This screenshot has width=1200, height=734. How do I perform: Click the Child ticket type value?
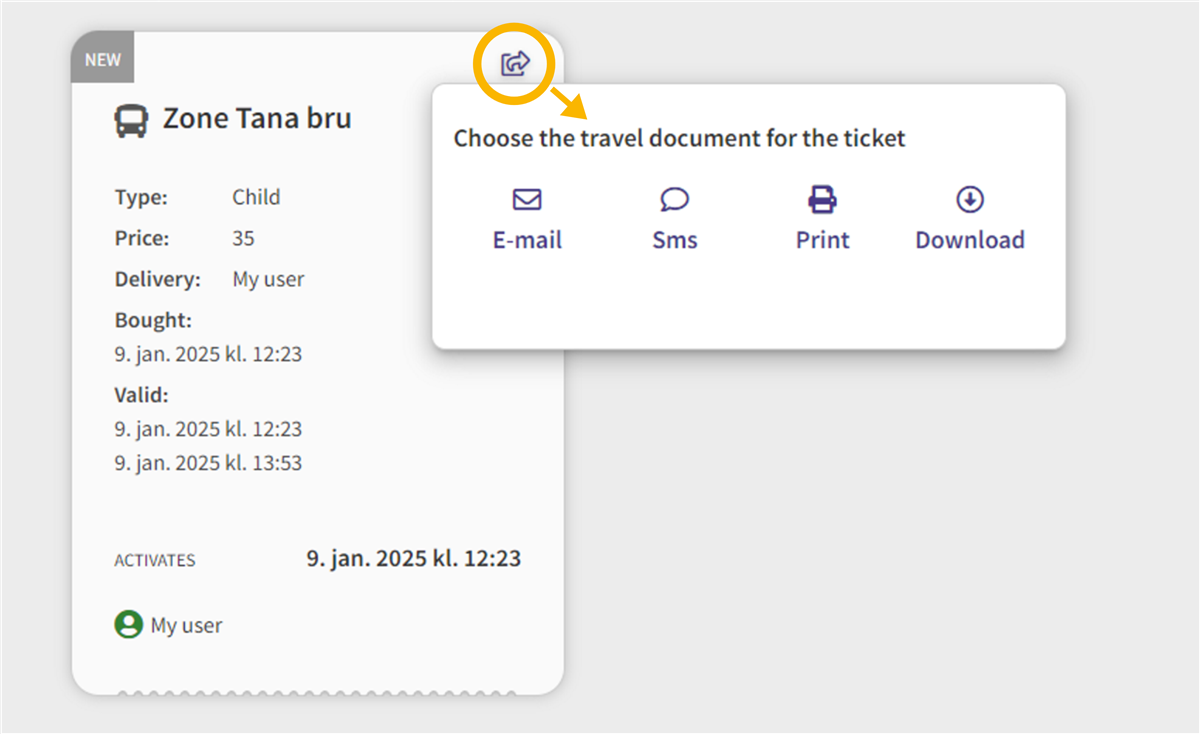pos(256,197)
